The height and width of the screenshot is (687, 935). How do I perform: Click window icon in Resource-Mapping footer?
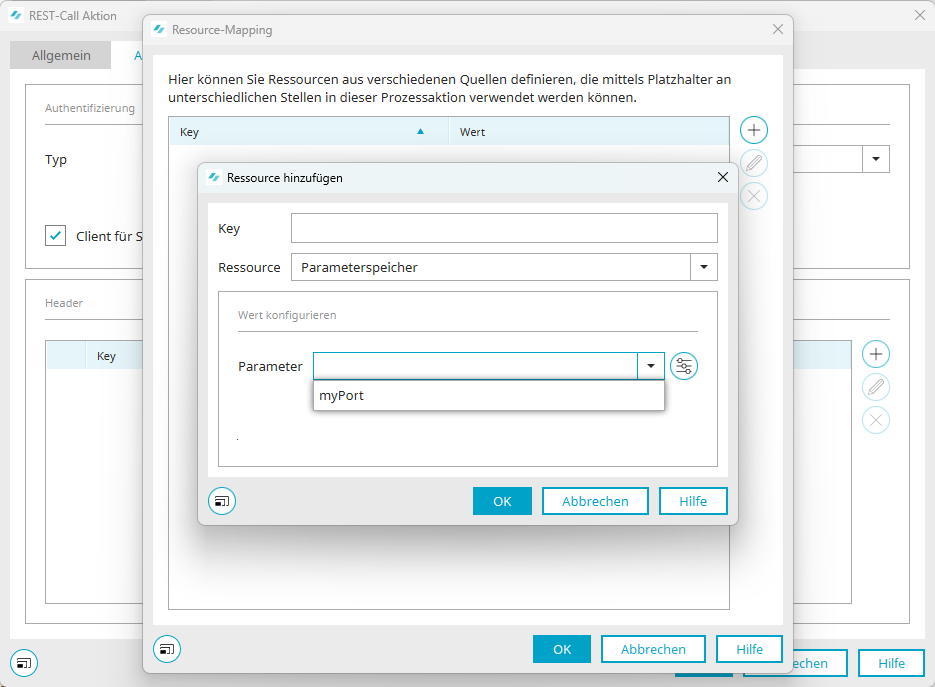[167, 649]
